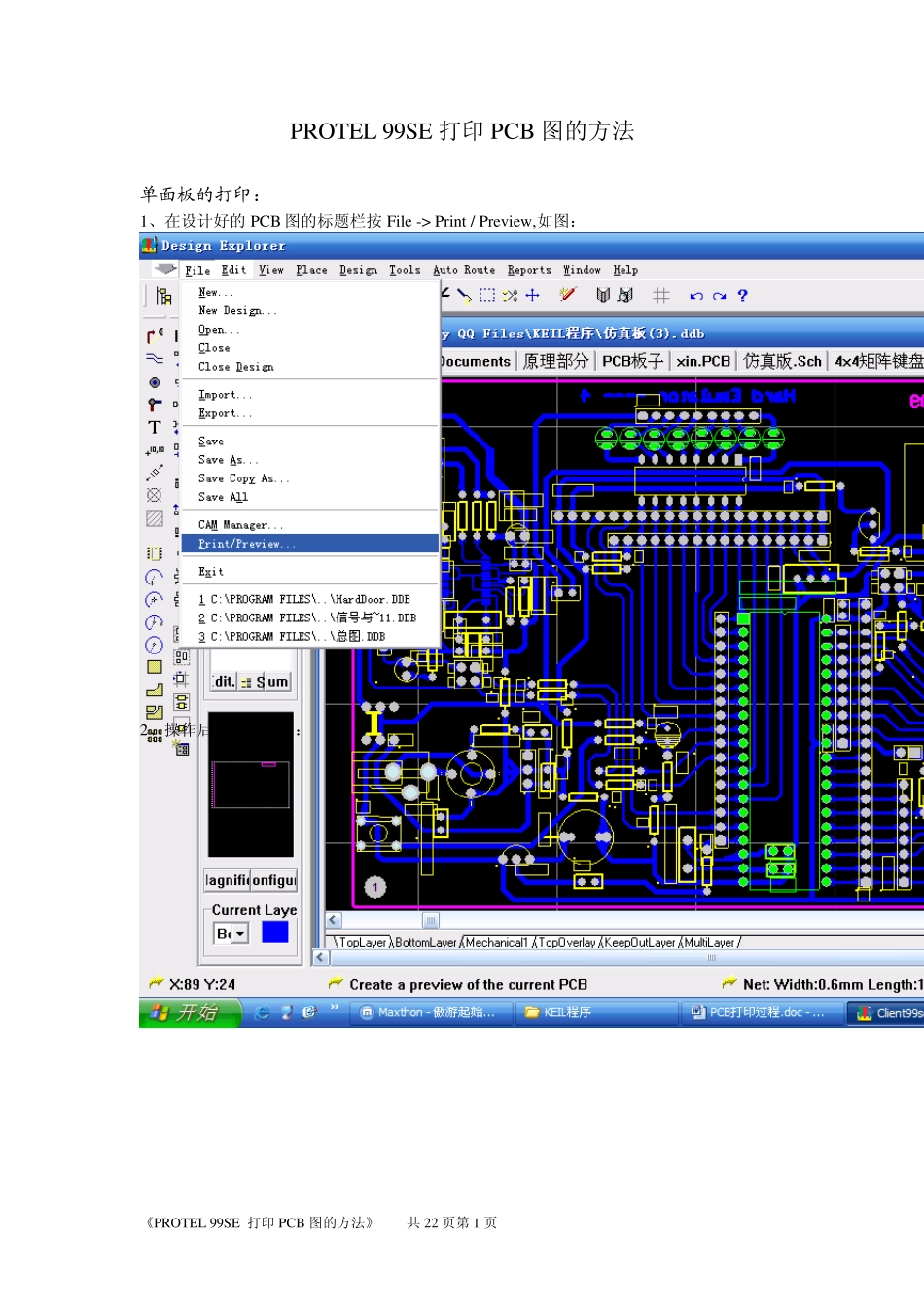The height and width of the screenshot is (1307, 924).
Task: Choose Import in the File menu
Action: [310, 395]
